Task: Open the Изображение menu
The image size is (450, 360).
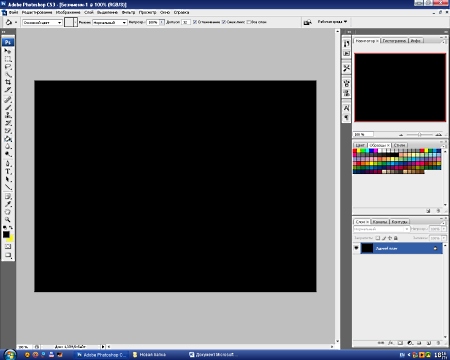Action: pyautogui.click(x=68, y=12)
